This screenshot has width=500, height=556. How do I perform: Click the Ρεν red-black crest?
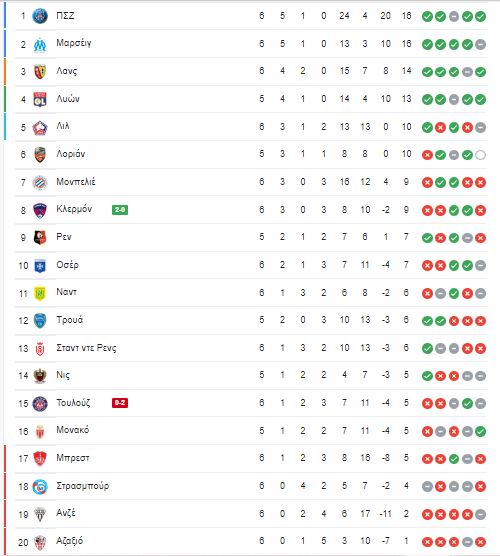[x=40, y=238]
